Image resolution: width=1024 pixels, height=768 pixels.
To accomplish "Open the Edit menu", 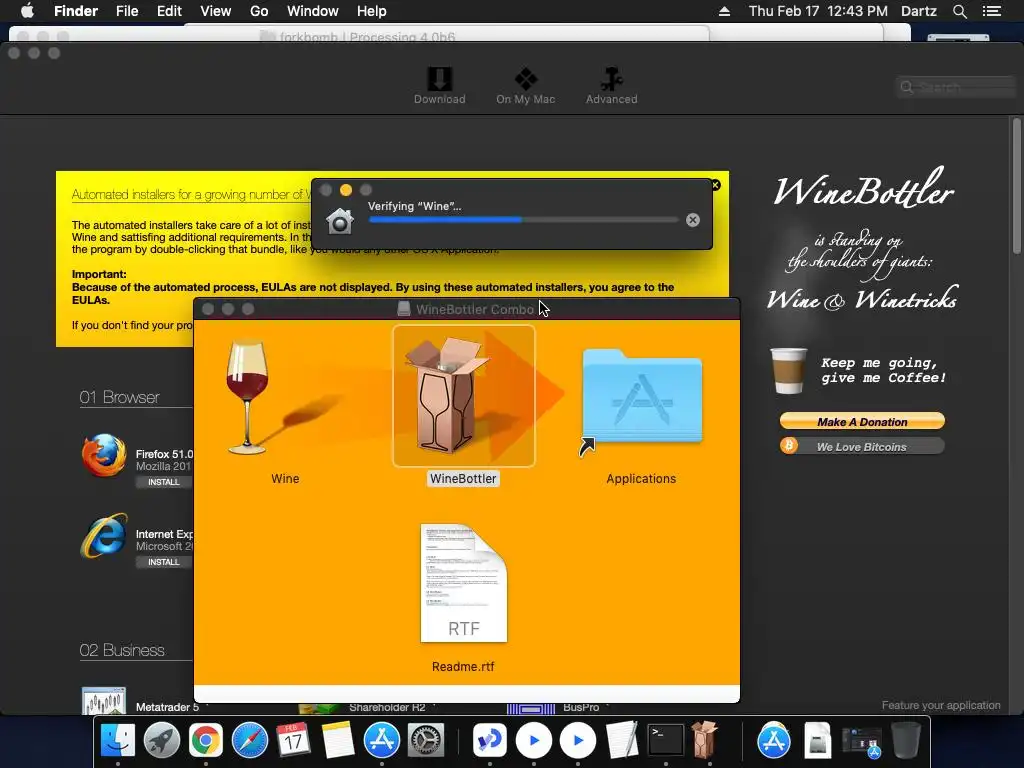I will pyautogui.click(x=169, y=11).
